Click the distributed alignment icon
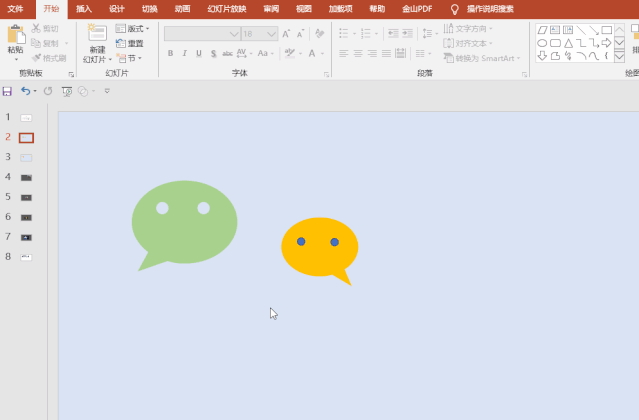639x420 pixels. (x=401, y=53)
